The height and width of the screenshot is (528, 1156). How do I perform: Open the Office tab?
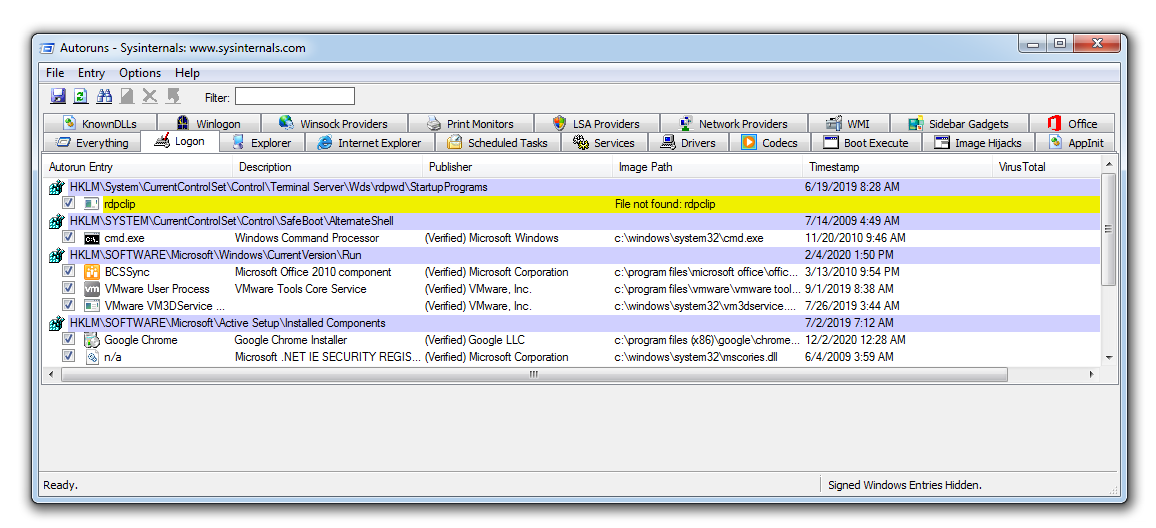(1072, 124)
